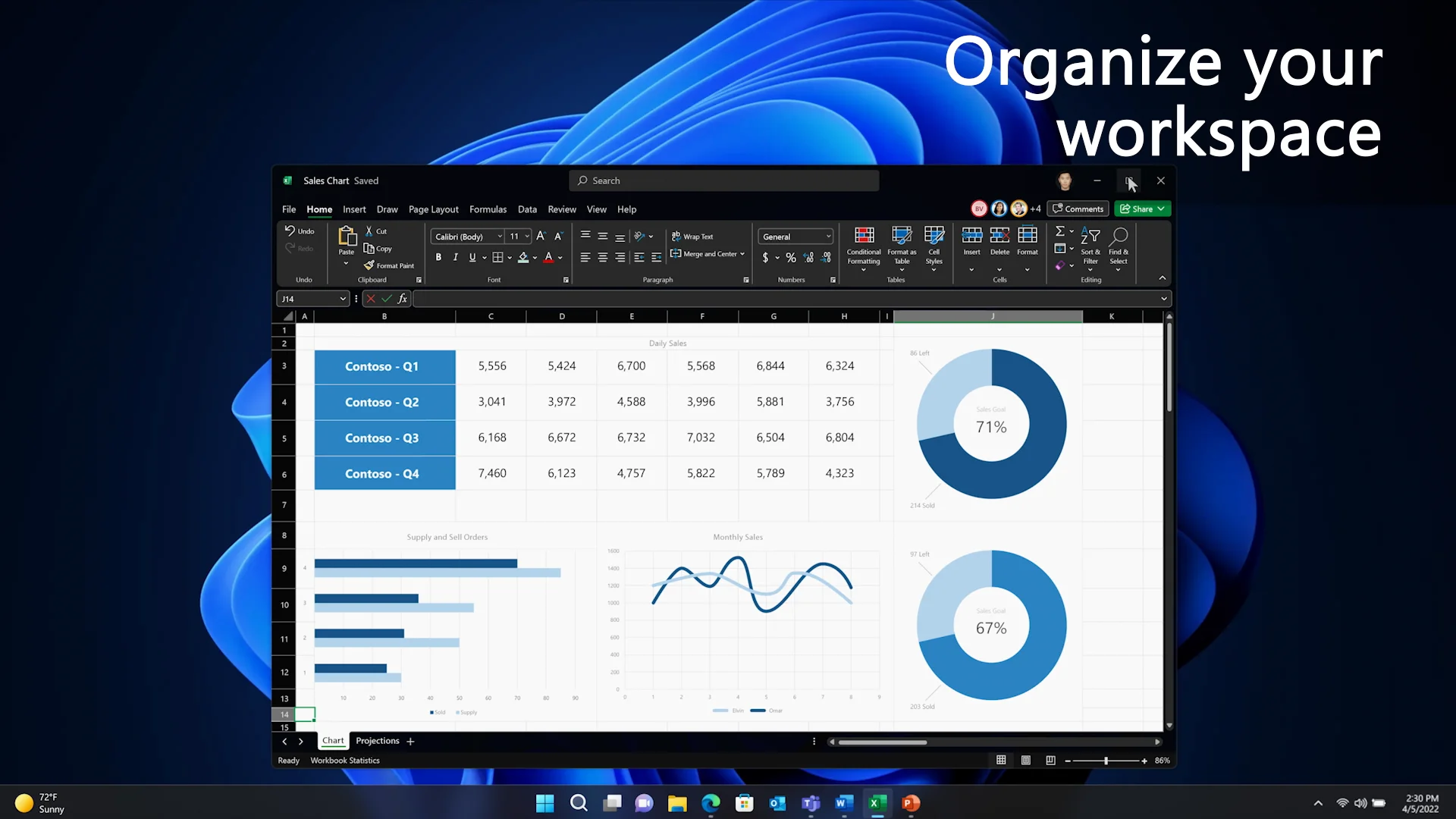
Task: Click the green Share button
Action: pos(1141,209)
